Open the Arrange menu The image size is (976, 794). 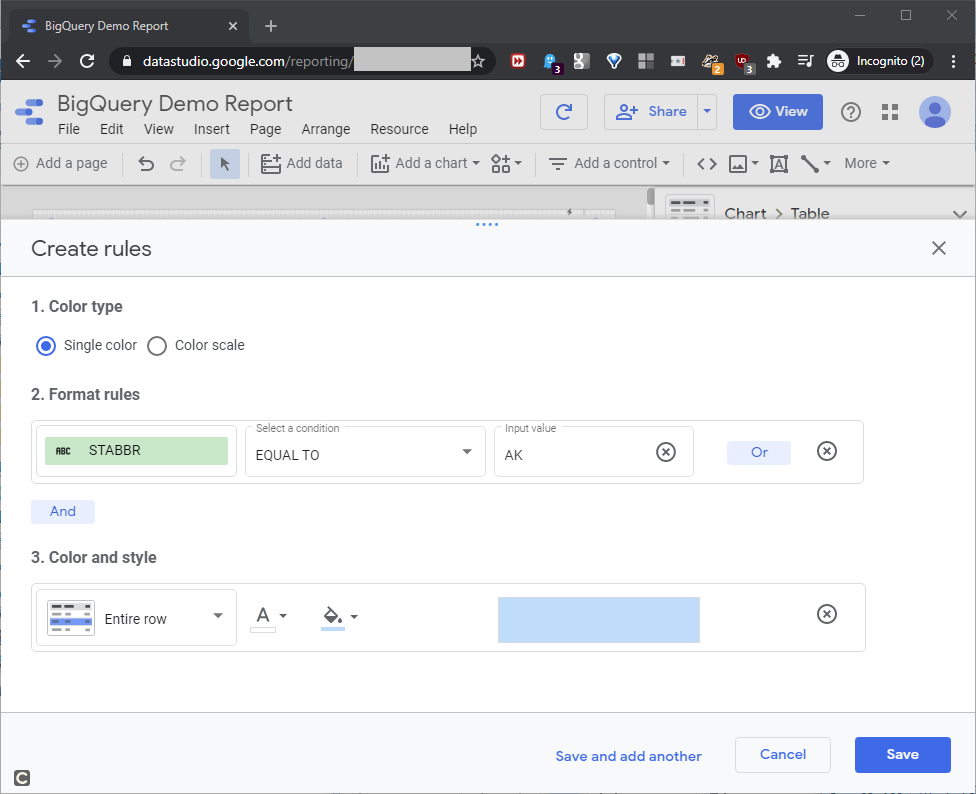(326, 129)
